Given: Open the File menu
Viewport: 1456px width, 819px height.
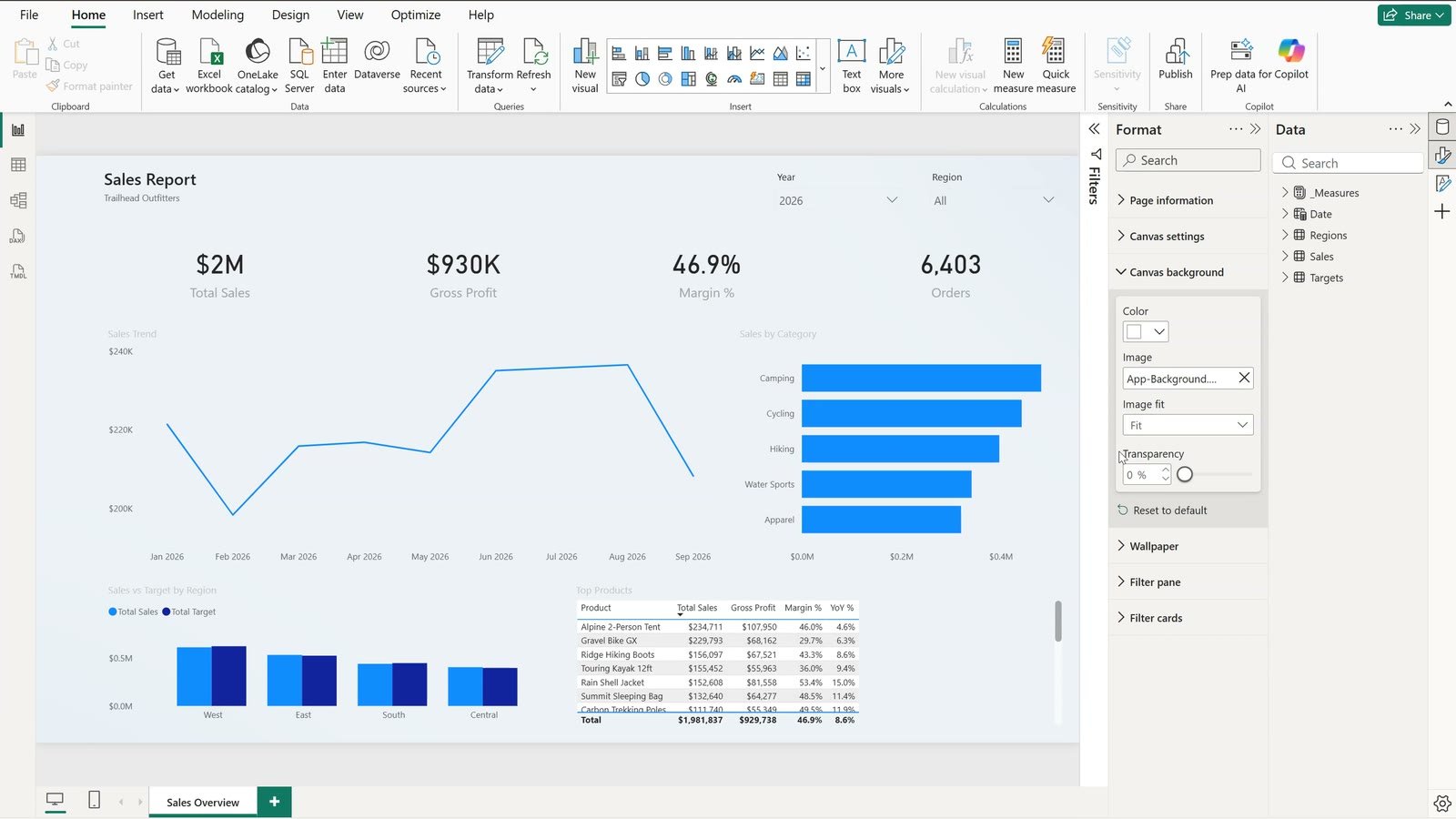Looking at the screenshot, I should click(x=29, y=15).
